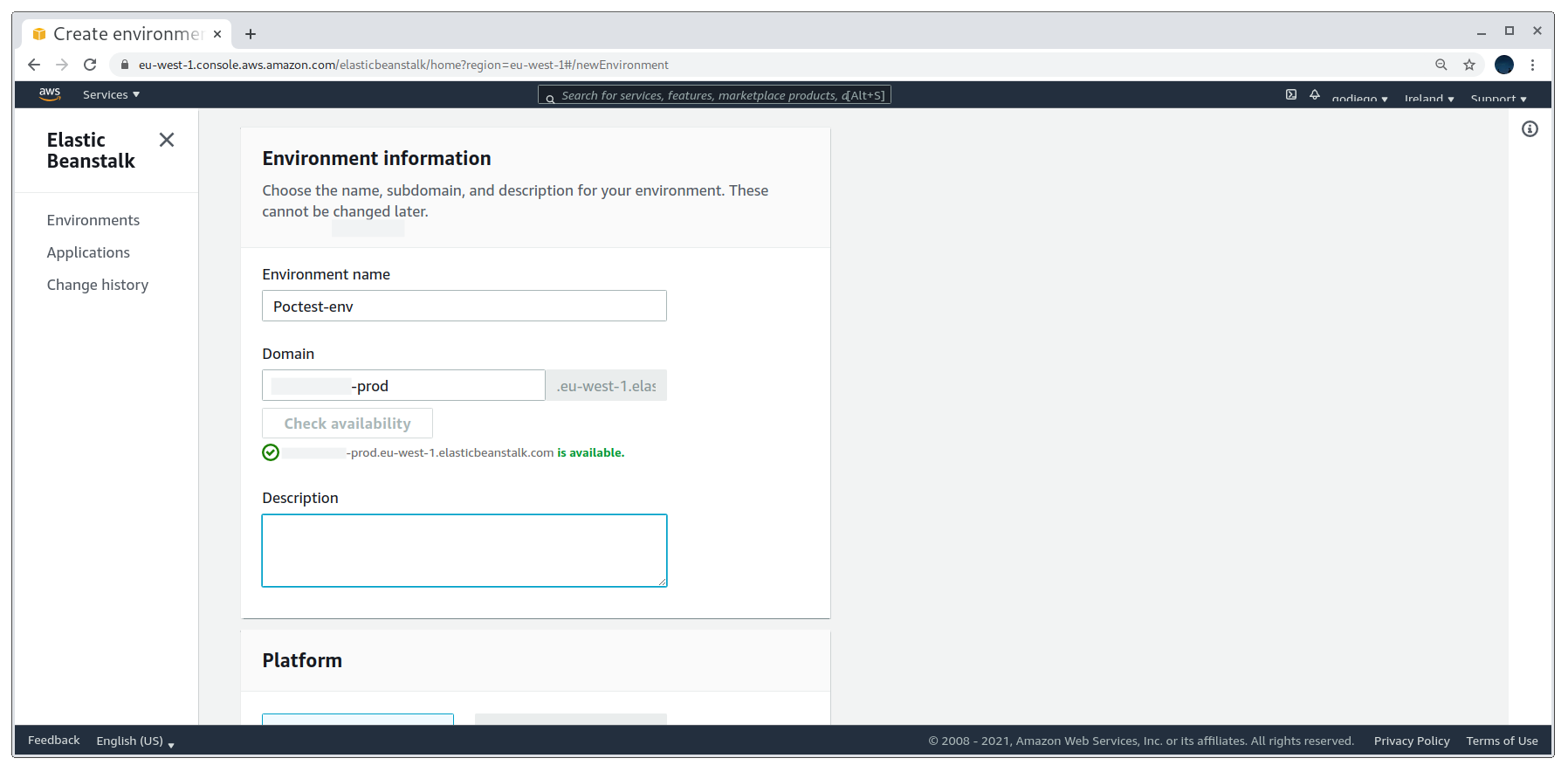1568x772 pixels.
Task: Click the .eu-west-1 domain suffix box
Action: coord(607,385)
